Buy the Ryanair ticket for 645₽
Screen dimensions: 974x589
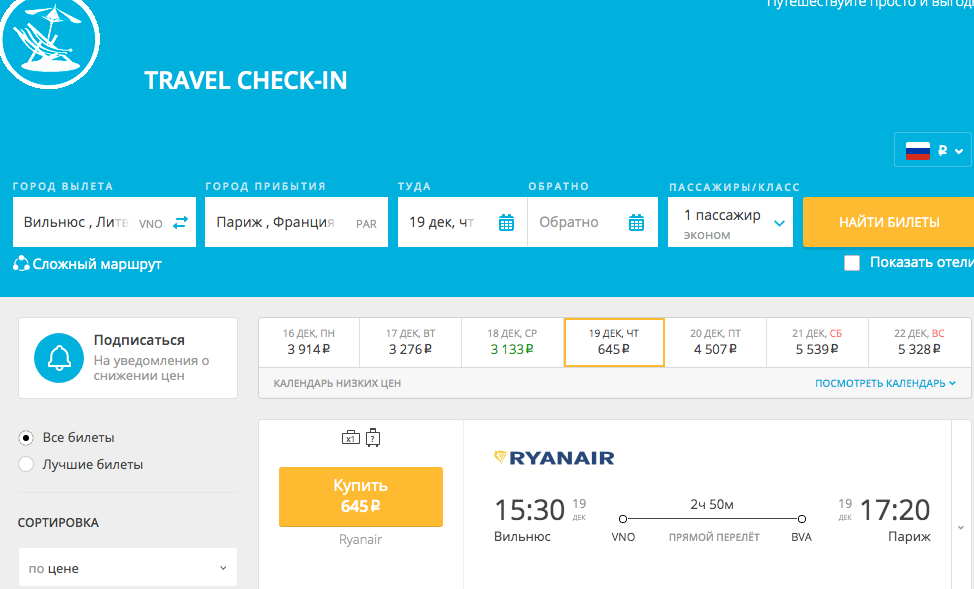pyautogui.click(x=361, y=496)
